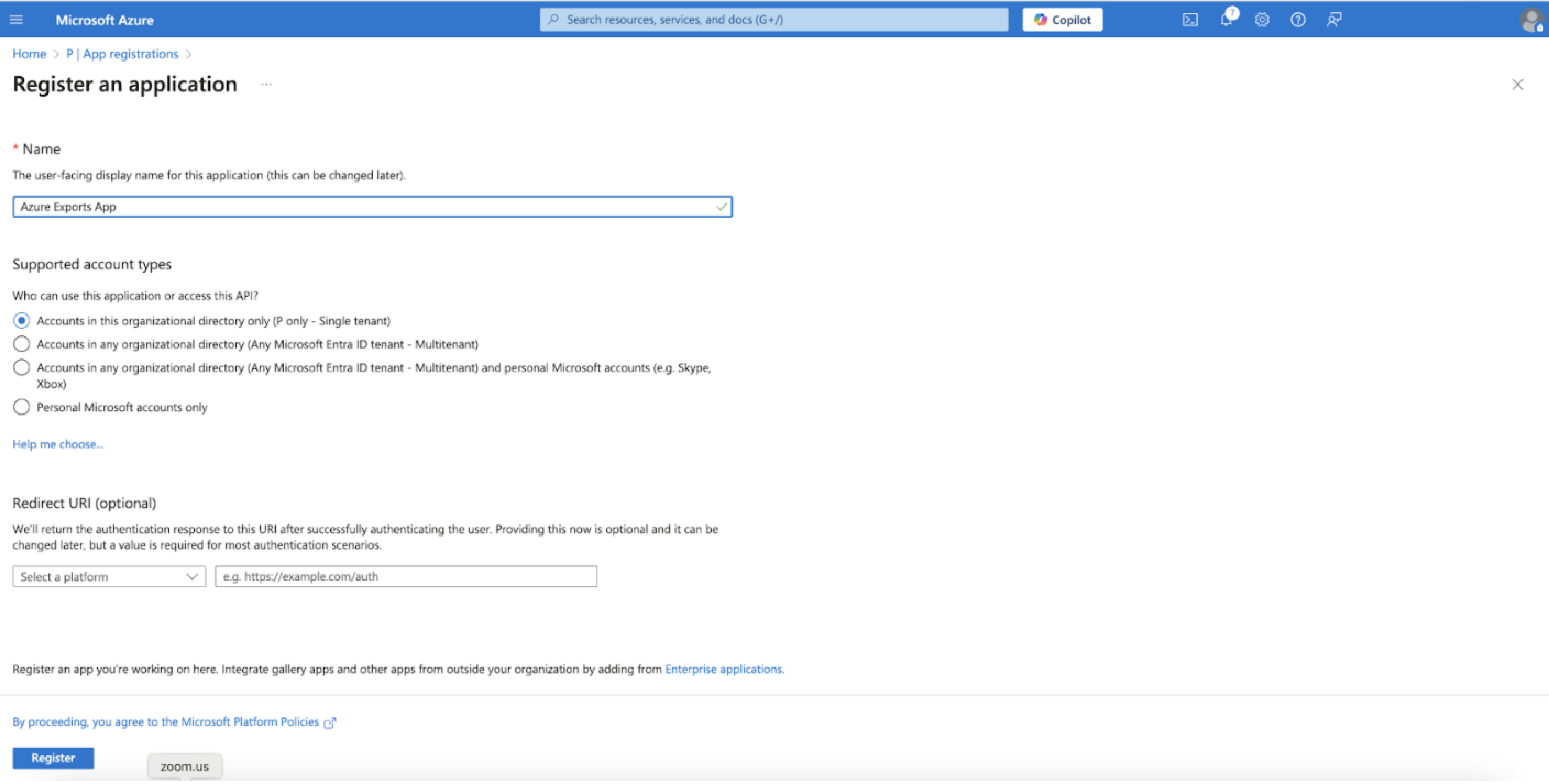Select Single tenant account option
1549x784 pixels.
(x=21, y=321)
